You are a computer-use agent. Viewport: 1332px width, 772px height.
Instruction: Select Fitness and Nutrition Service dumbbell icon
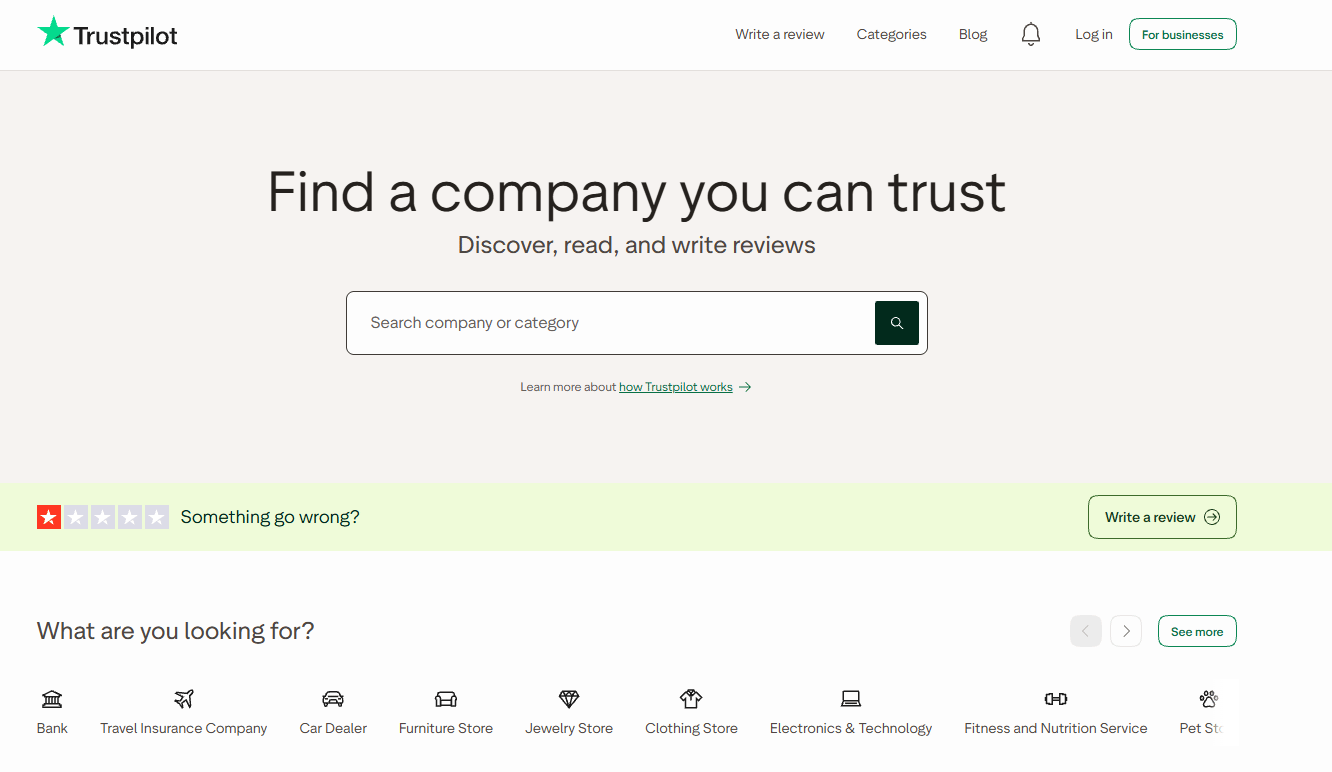coord(1056,699)
